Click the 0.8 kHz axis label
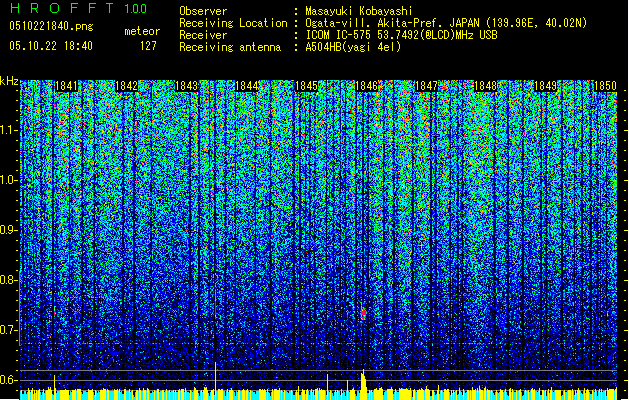Viewport: 629px width, 400px height. click(9, 280)
